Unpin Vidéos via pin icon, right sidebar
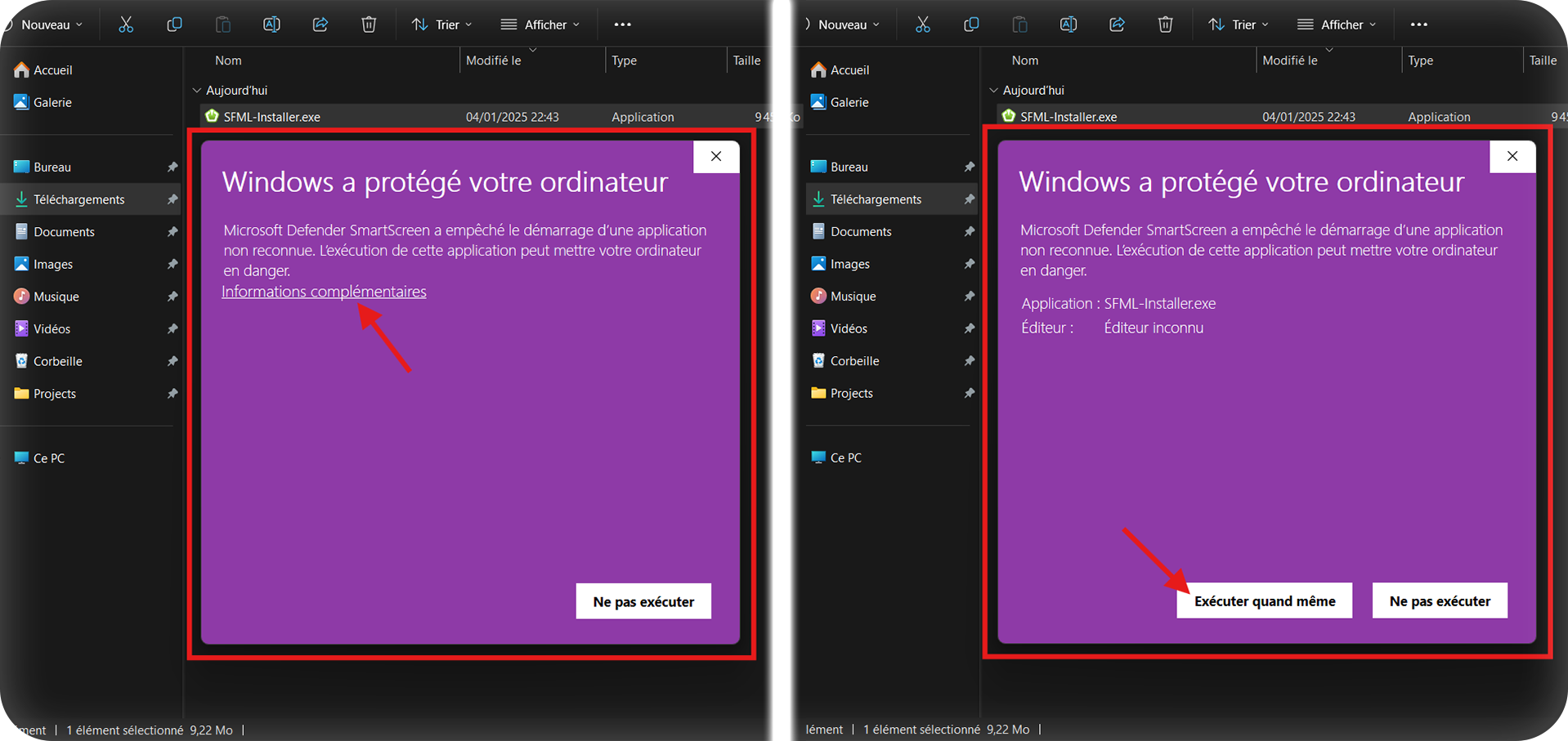1568x741 pixels. click(x=970, y=328)
